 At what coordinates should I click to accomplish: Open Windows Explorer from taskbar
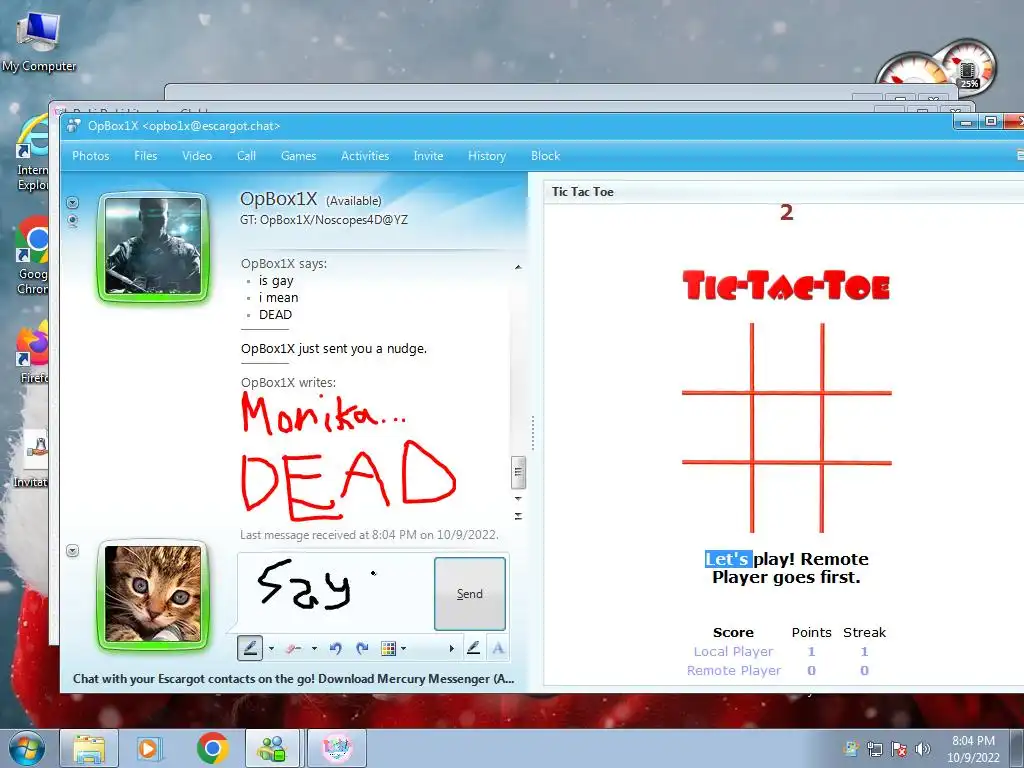pyautogui.click(x=89, y=748)
